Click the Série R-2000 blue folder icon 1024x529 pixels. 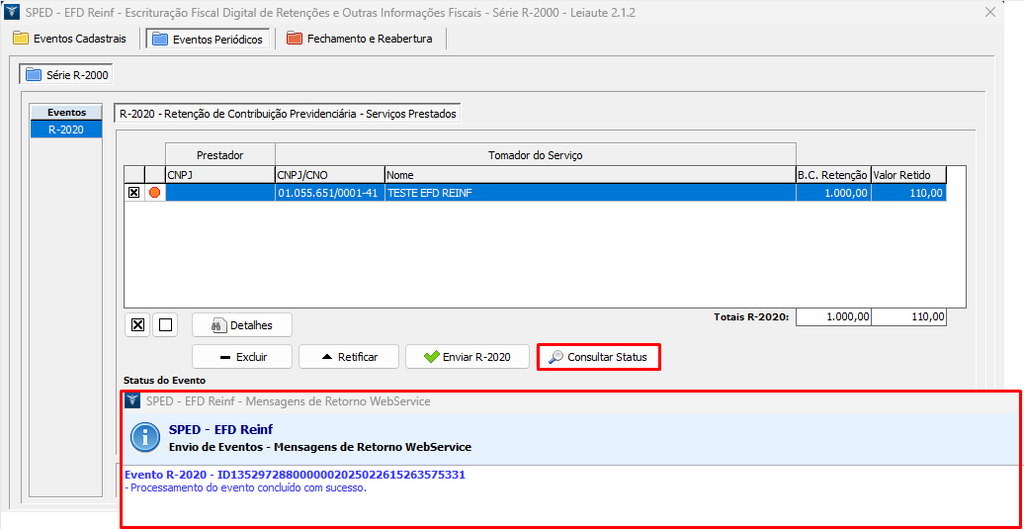33,75
